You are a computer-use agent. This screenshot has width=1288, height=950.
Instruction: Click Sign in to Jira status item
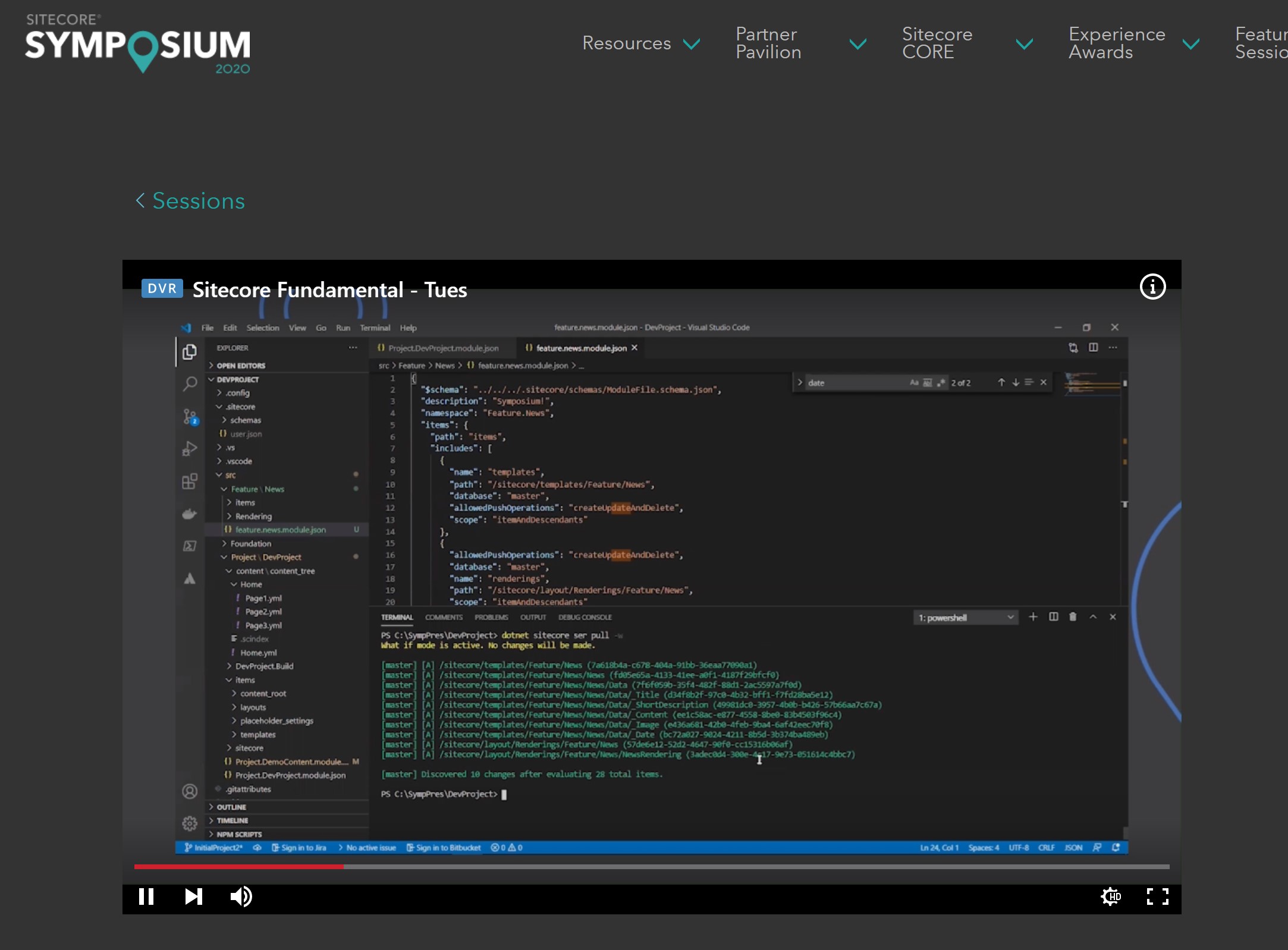pos(299,848)
